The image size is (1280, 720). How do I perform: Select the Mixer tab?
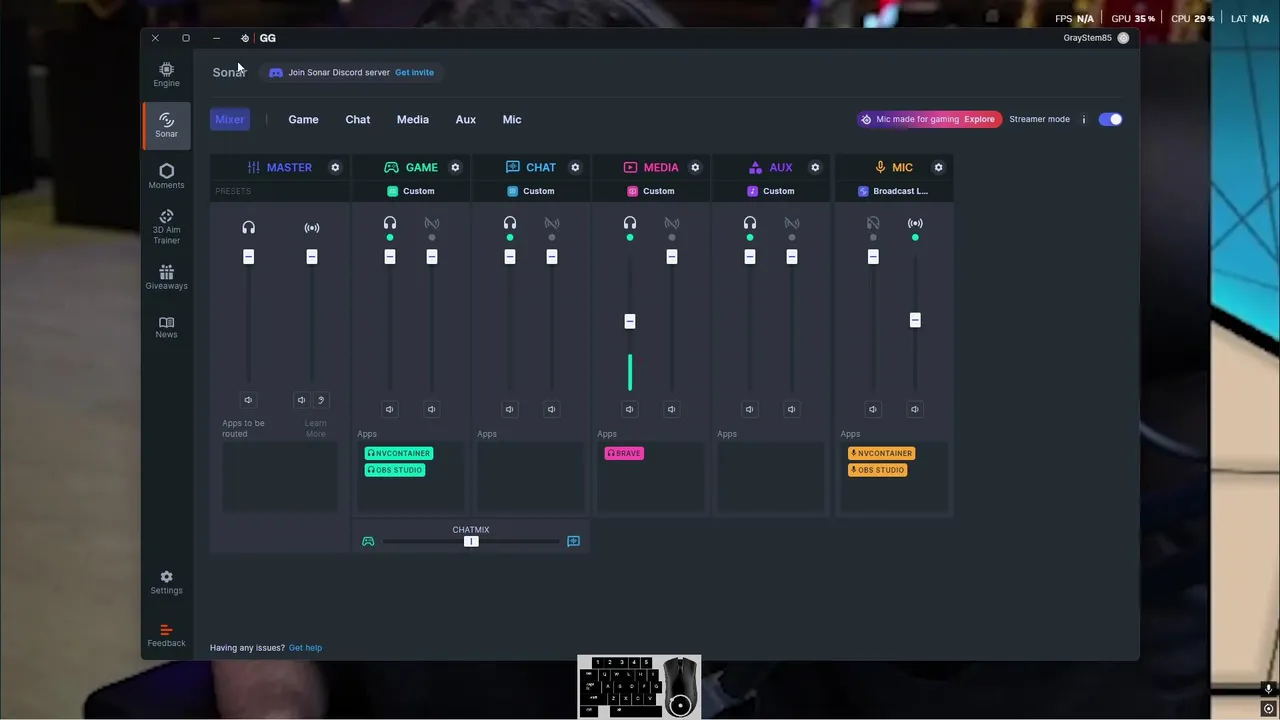[x=229, y=119]
